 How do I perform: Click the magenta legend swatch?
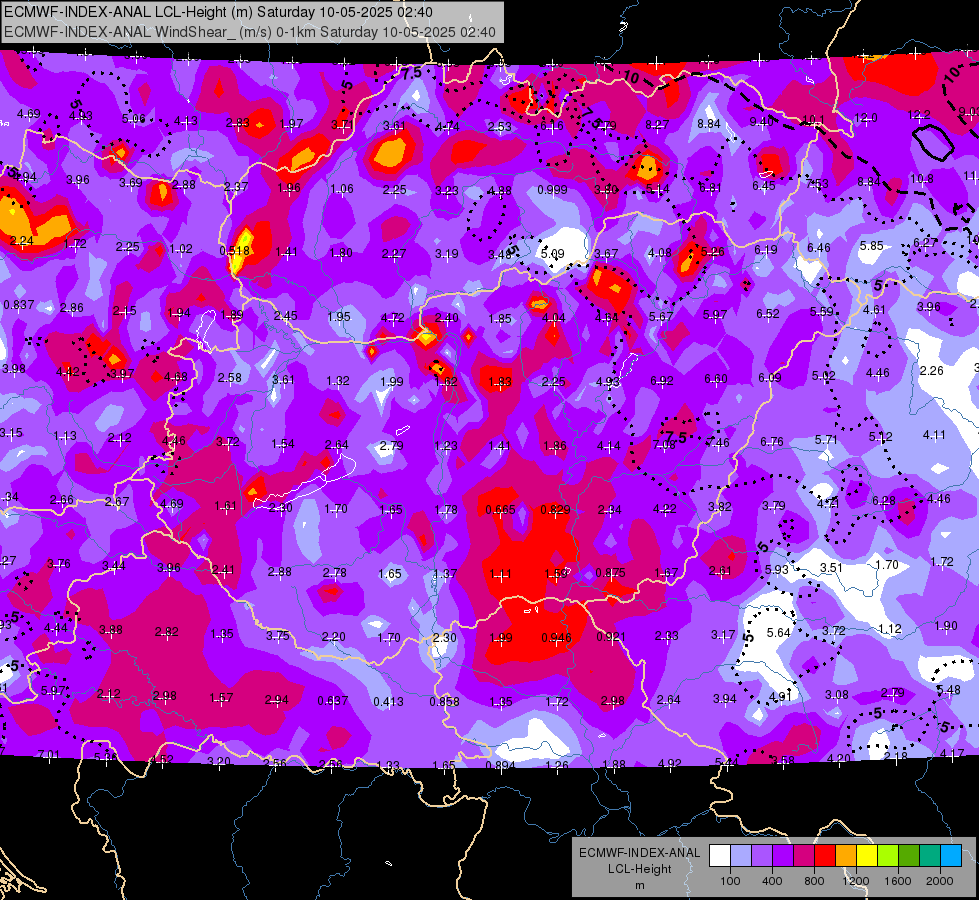tap(804, 856)
